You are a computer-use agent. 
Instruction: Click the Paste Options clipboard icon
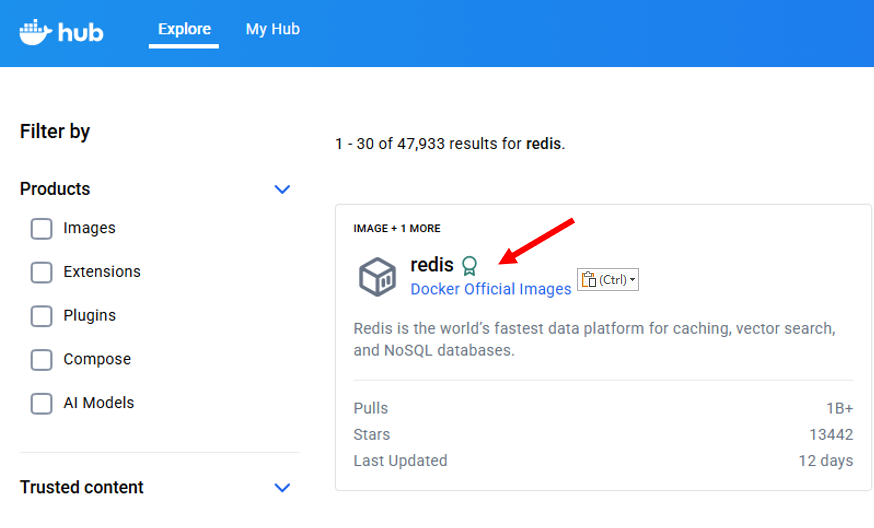click(x=589, y=279)
